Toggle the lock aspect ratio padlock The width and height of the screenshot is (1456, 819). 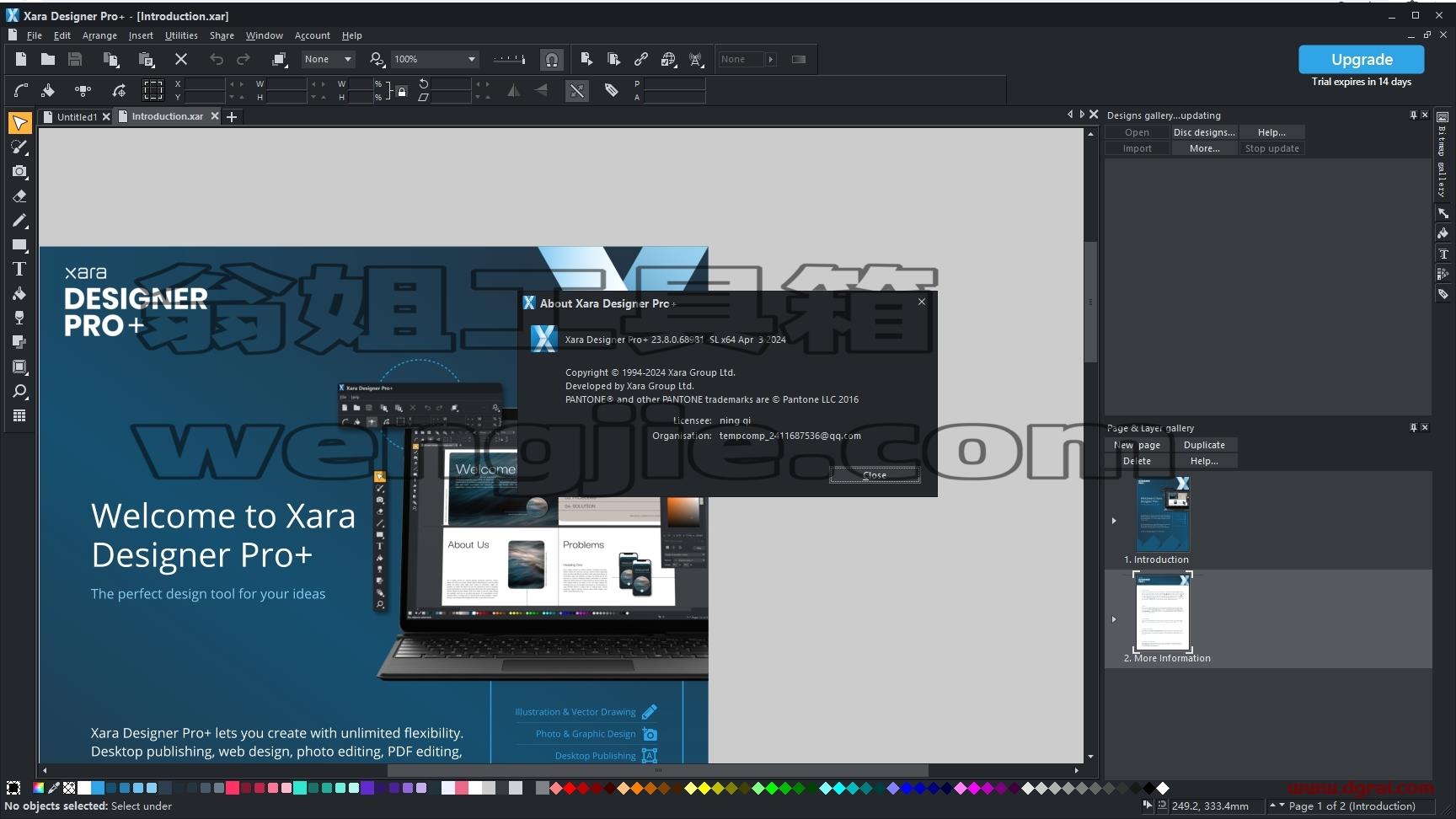click(x=402, y=91)
